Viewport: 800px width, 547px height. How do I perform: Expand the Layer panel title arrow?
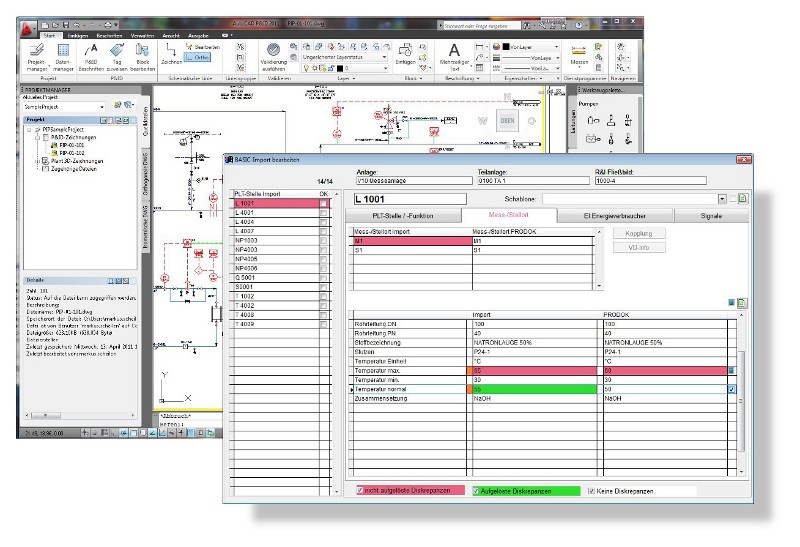click(x=354, y=79)
